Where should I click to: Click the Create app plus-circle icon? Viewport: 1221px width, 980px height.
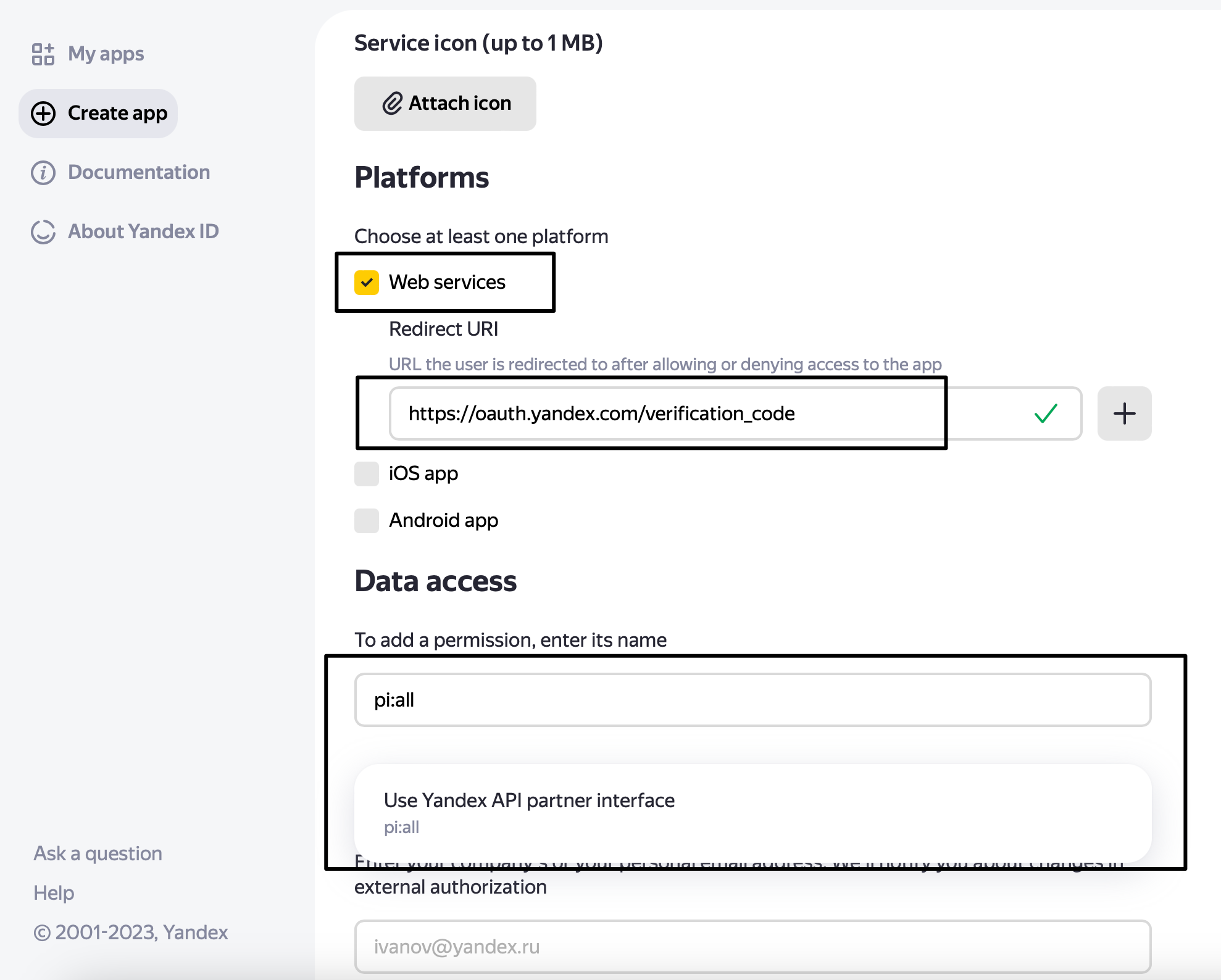tap(43, 114)
